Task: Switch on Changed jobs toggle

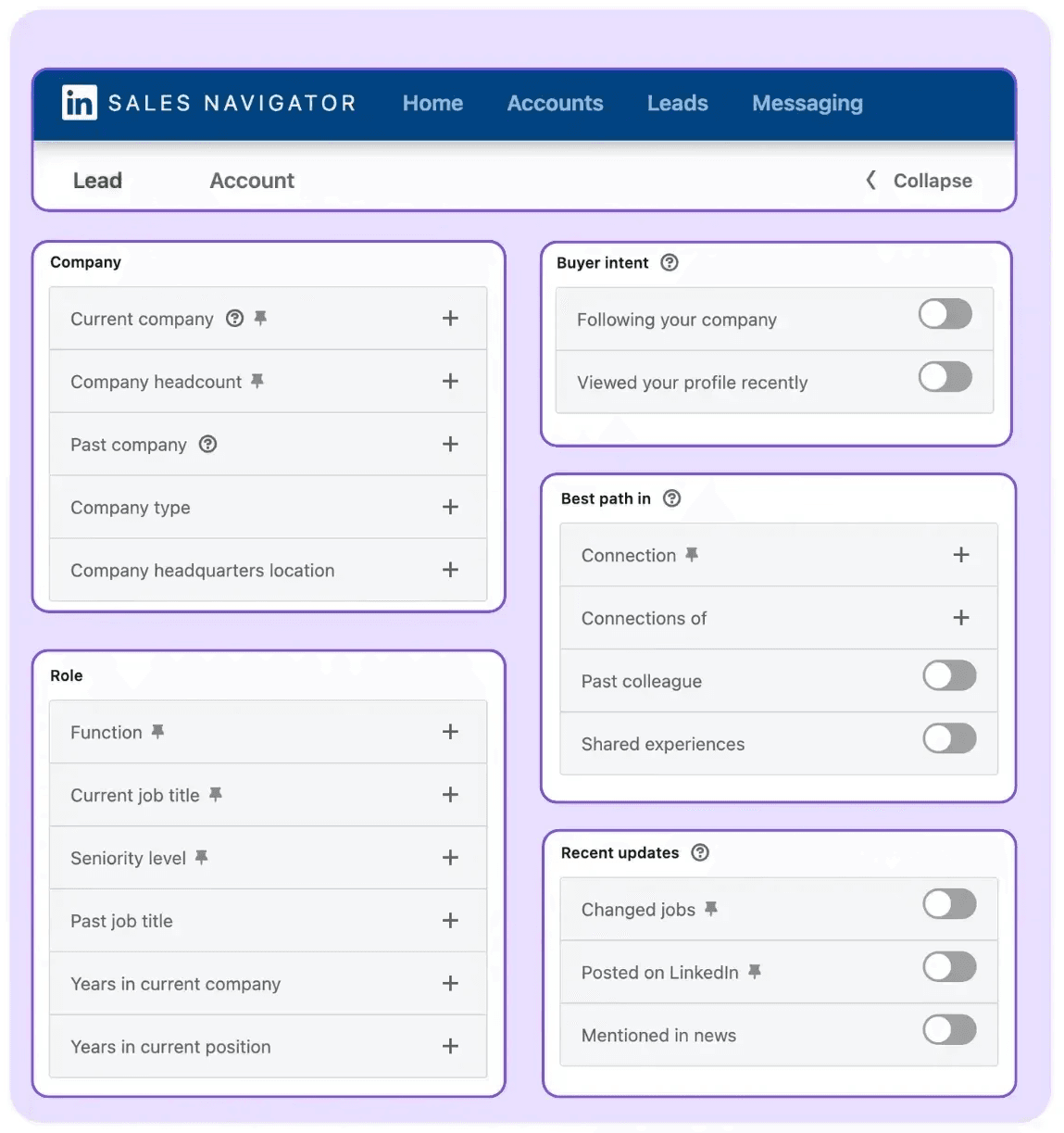Action: (949, 904)
